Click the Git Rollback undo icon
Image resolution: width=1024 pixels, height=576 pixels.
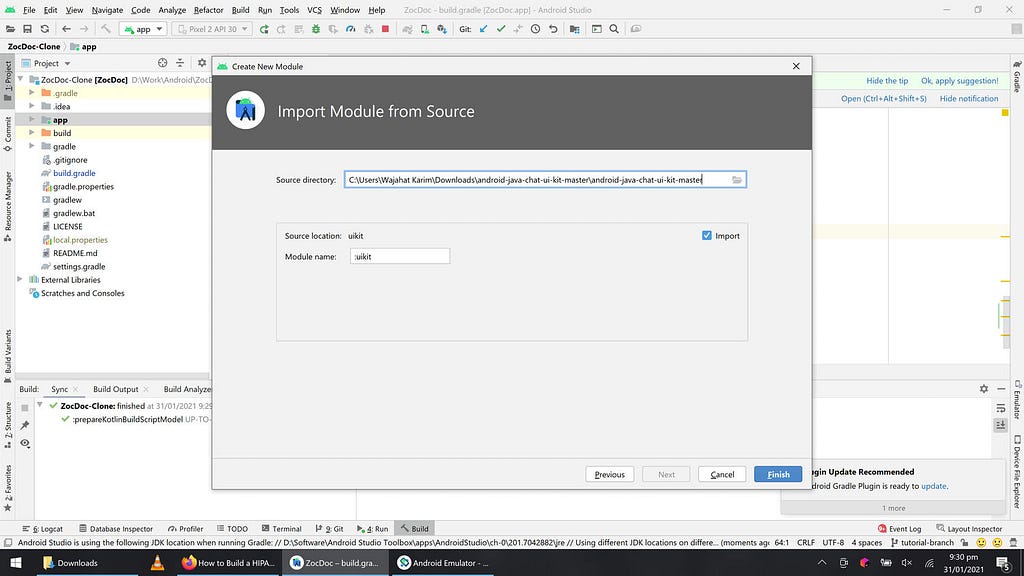(553, 29)
